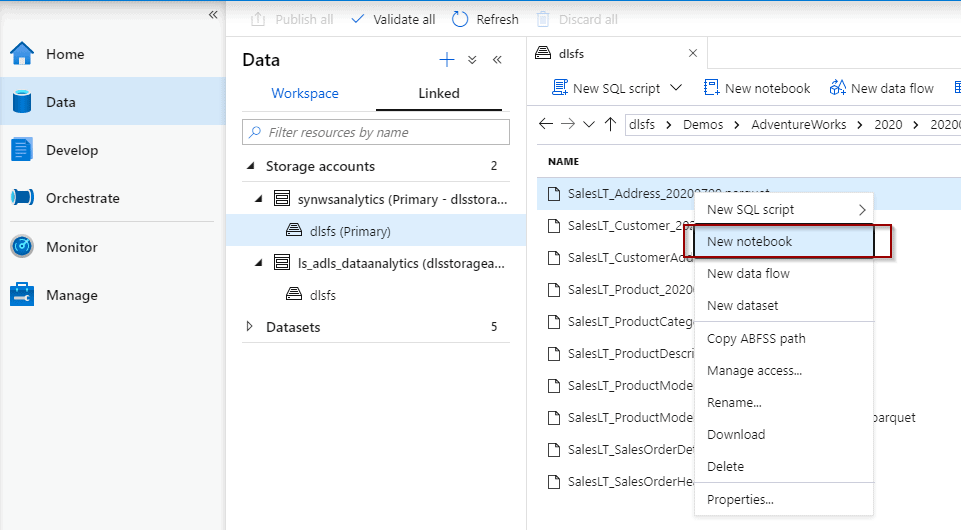Open recent paths dropdown chevron
Screen dimensions: 961x530
coord(589,124)
